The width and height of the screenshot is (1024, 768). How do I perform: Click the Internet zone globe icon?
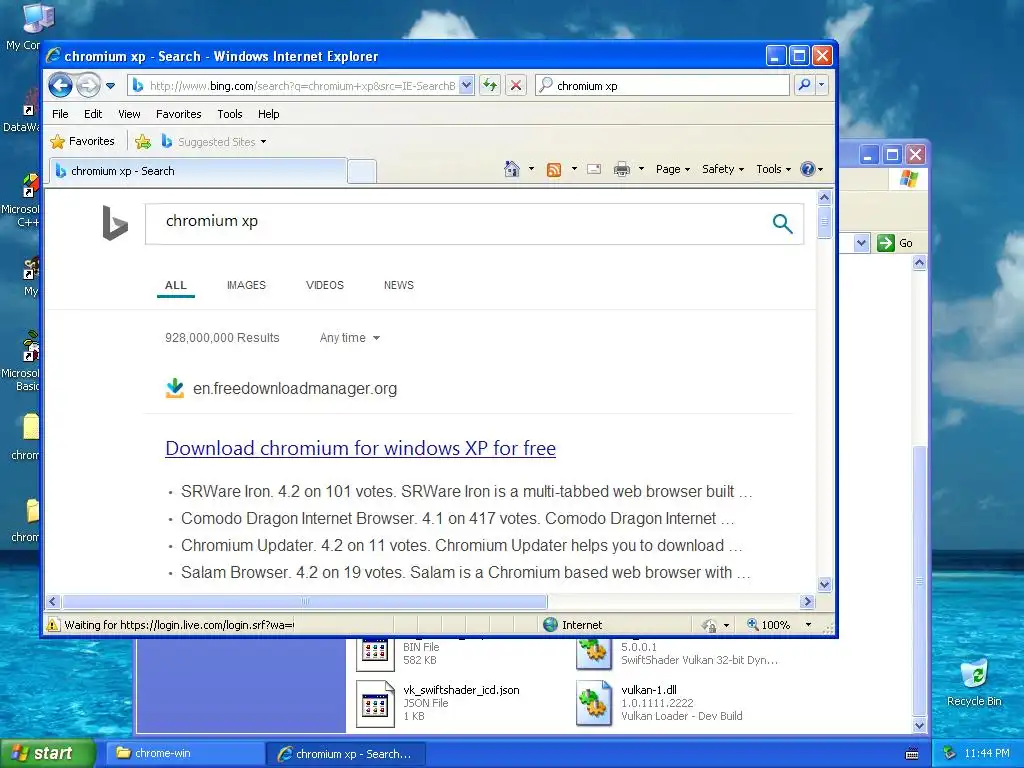pos(551,625)
